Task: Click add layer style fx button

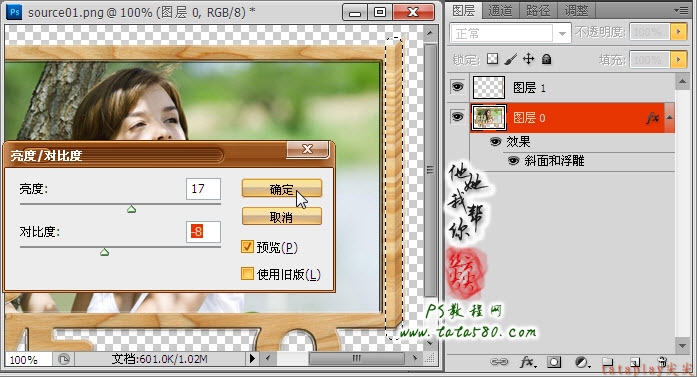Action: click(x=528, y=362)
